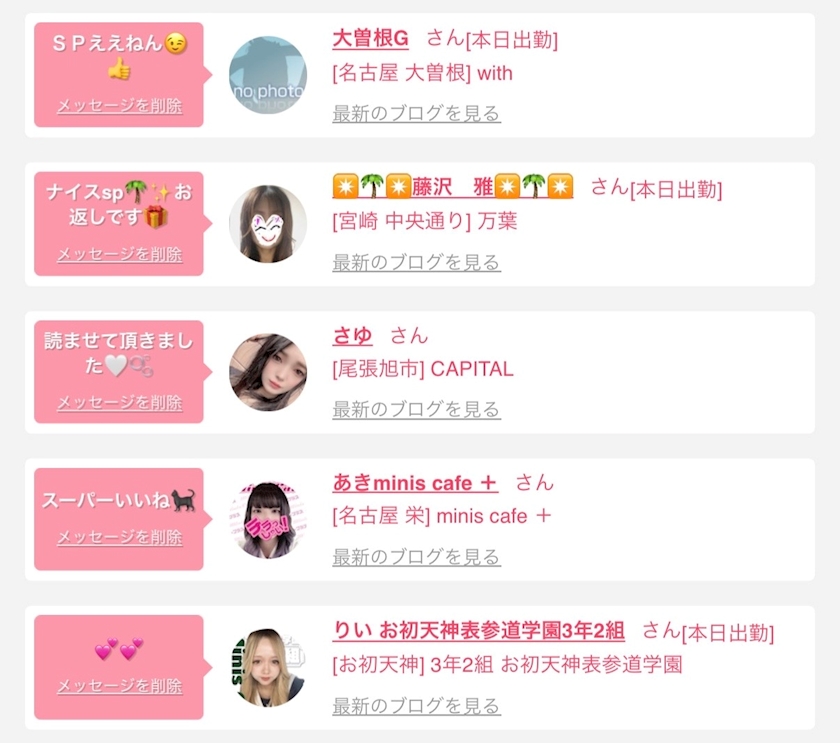Open あきminis cafe + profile link
Viewport: 840px width, 743px height.
415,483
